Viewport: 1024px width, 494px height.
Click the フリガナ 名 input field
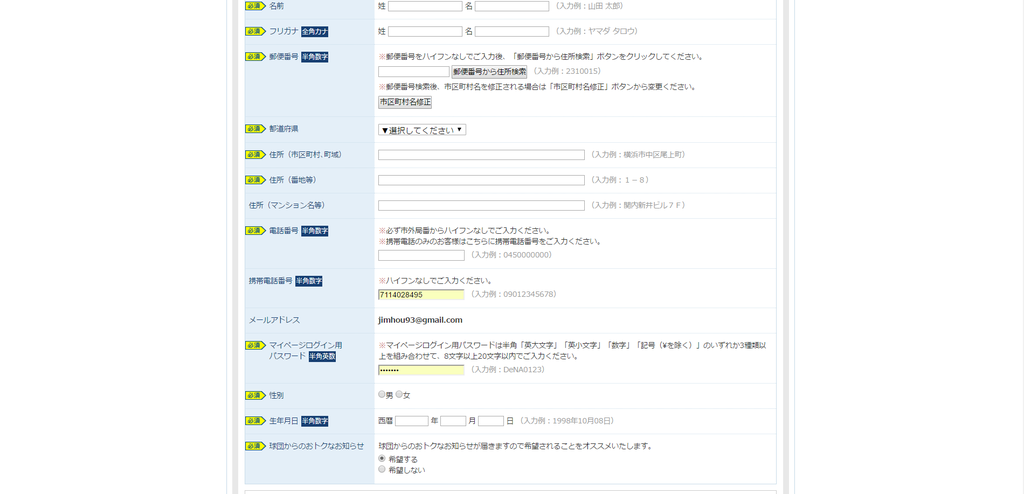coord(512,31)
